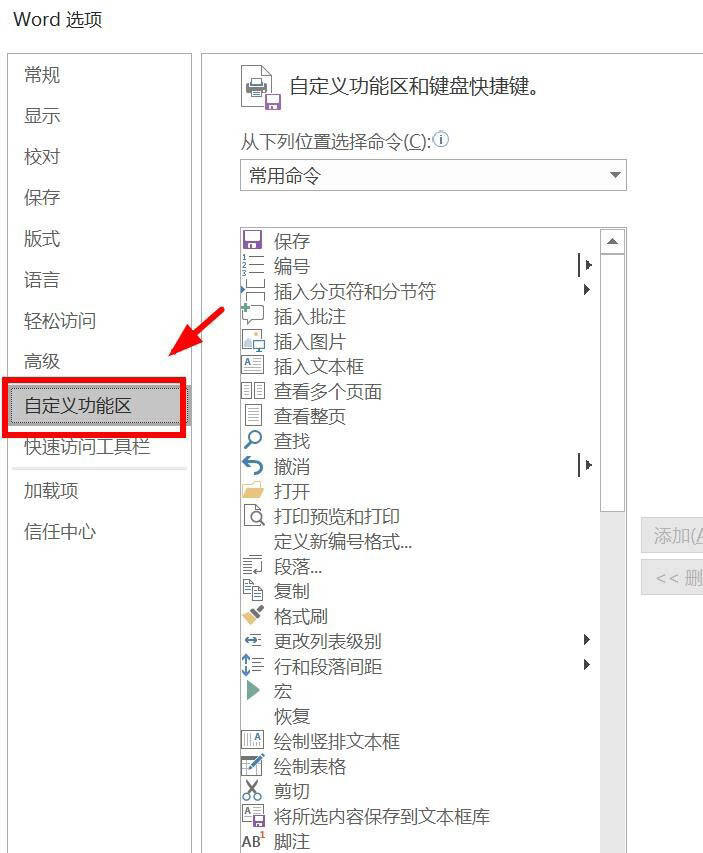This screenshot has width=703, height=853.
Task: Expand the 插入分页符和分节符 submenu arrow
Action: (587, 289)
